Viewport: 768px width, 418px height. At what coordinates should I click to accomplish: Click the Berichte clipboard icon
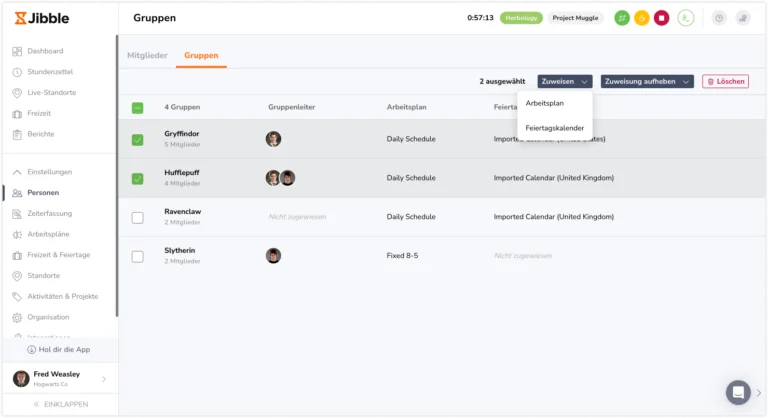pyautogui.click(x=17, y=134)
